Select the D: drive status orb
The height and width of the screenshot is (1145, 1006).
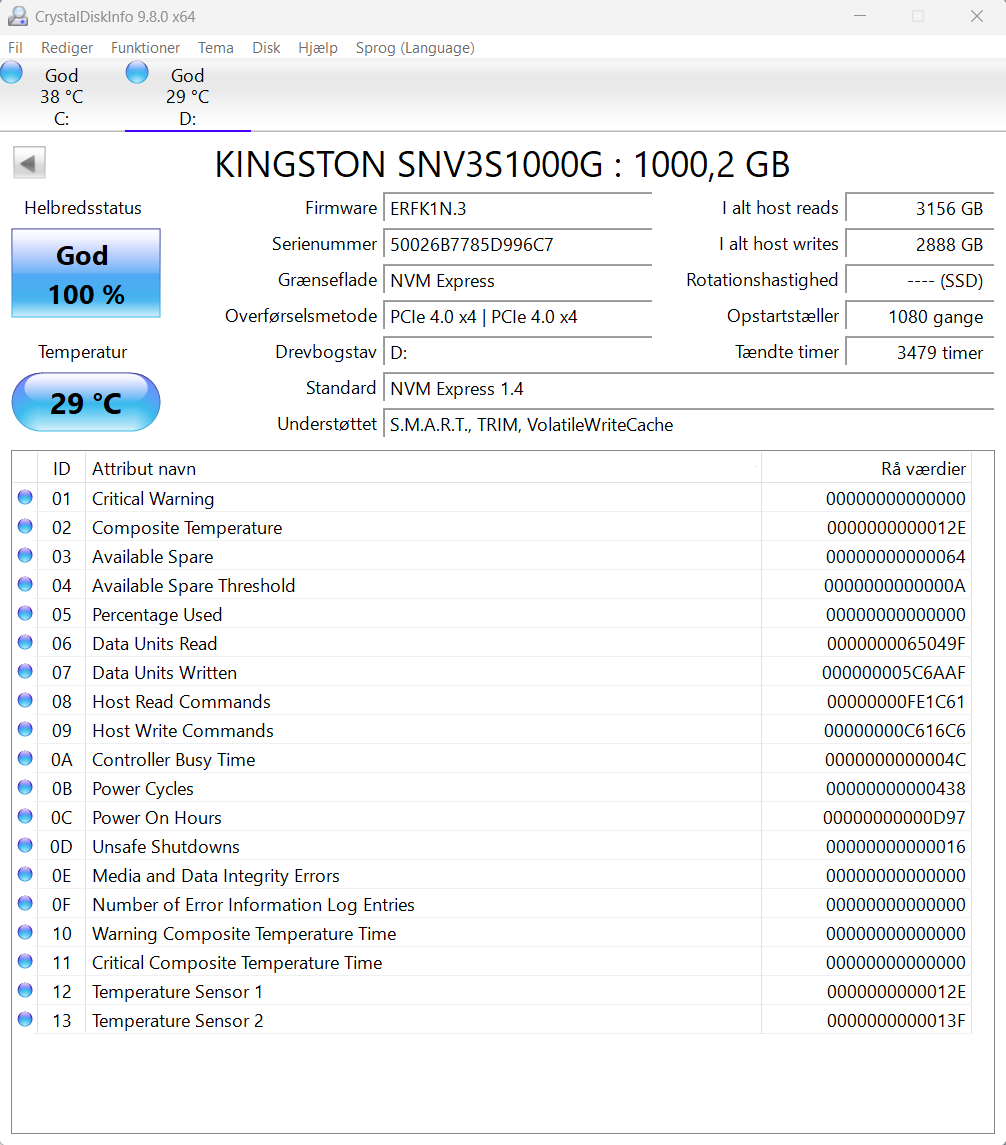coord(137,72)
